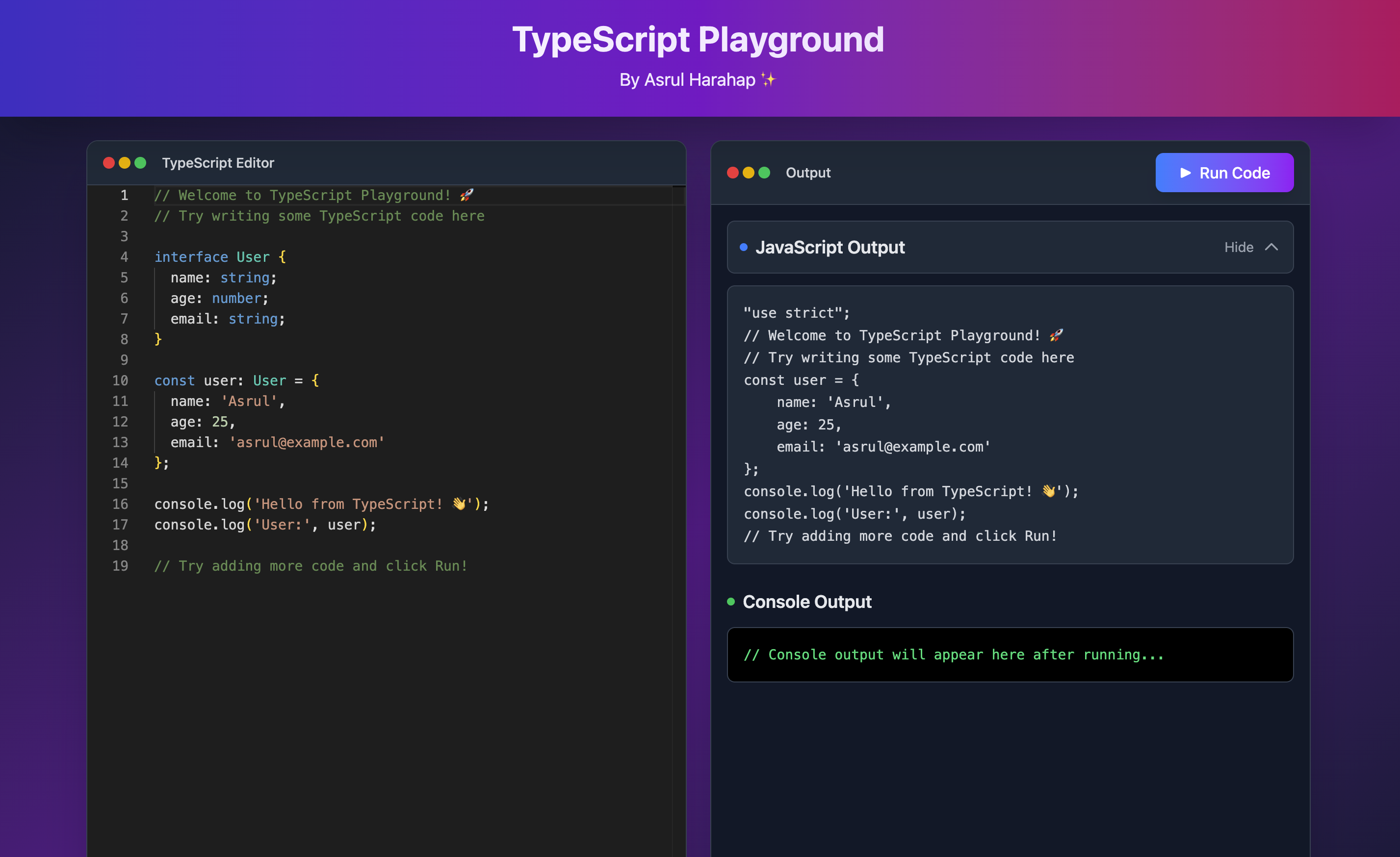Click the green dot beside Console Output

pyautogui.click(x=731, y=602)
